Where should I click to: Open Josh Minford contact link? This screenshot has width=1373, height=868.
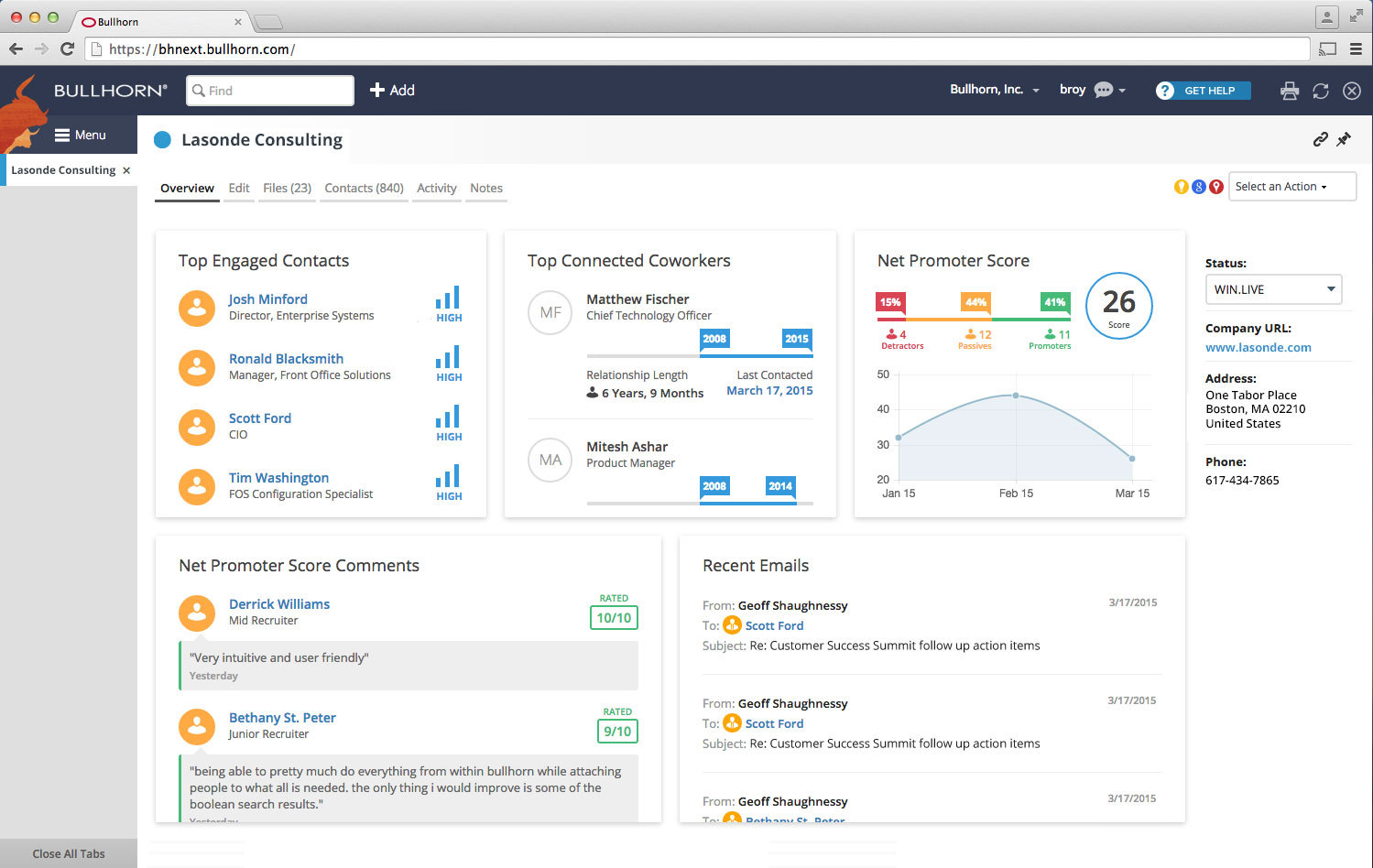[267, 298]
